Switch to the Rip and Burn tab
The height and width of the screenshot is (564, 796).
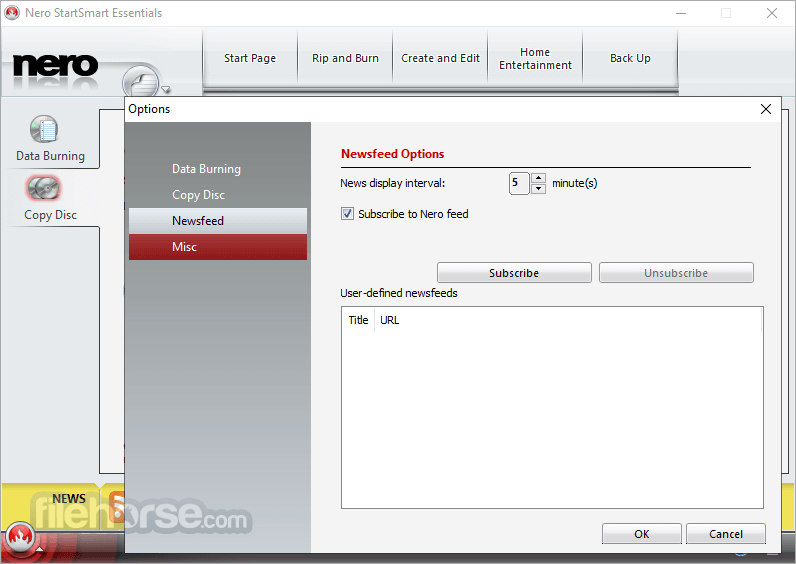coord(345,58)
